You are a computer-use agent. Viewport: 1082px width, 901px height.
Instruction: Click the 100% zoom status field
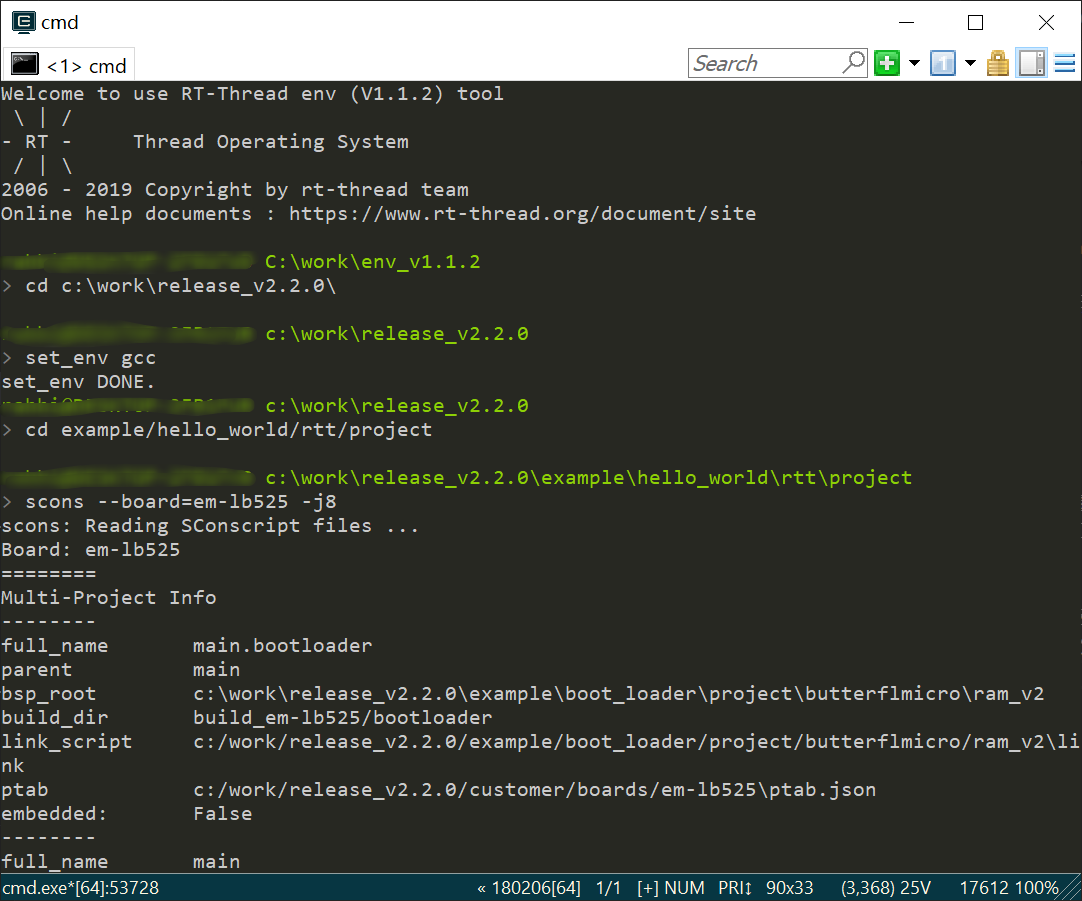point(1037,888)
